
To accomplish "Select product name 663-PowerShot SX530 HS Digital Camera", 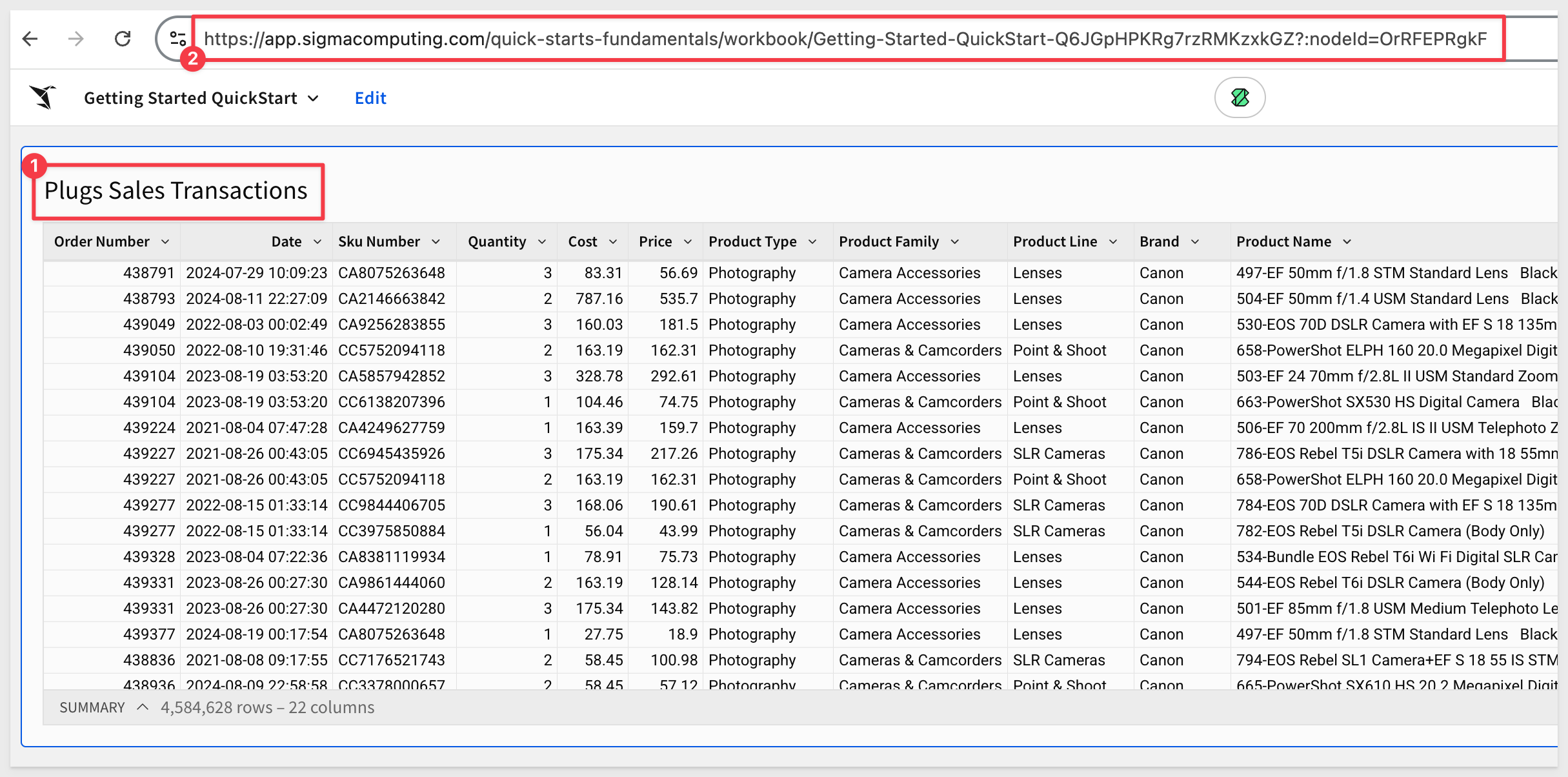I will coord(1378,402).
